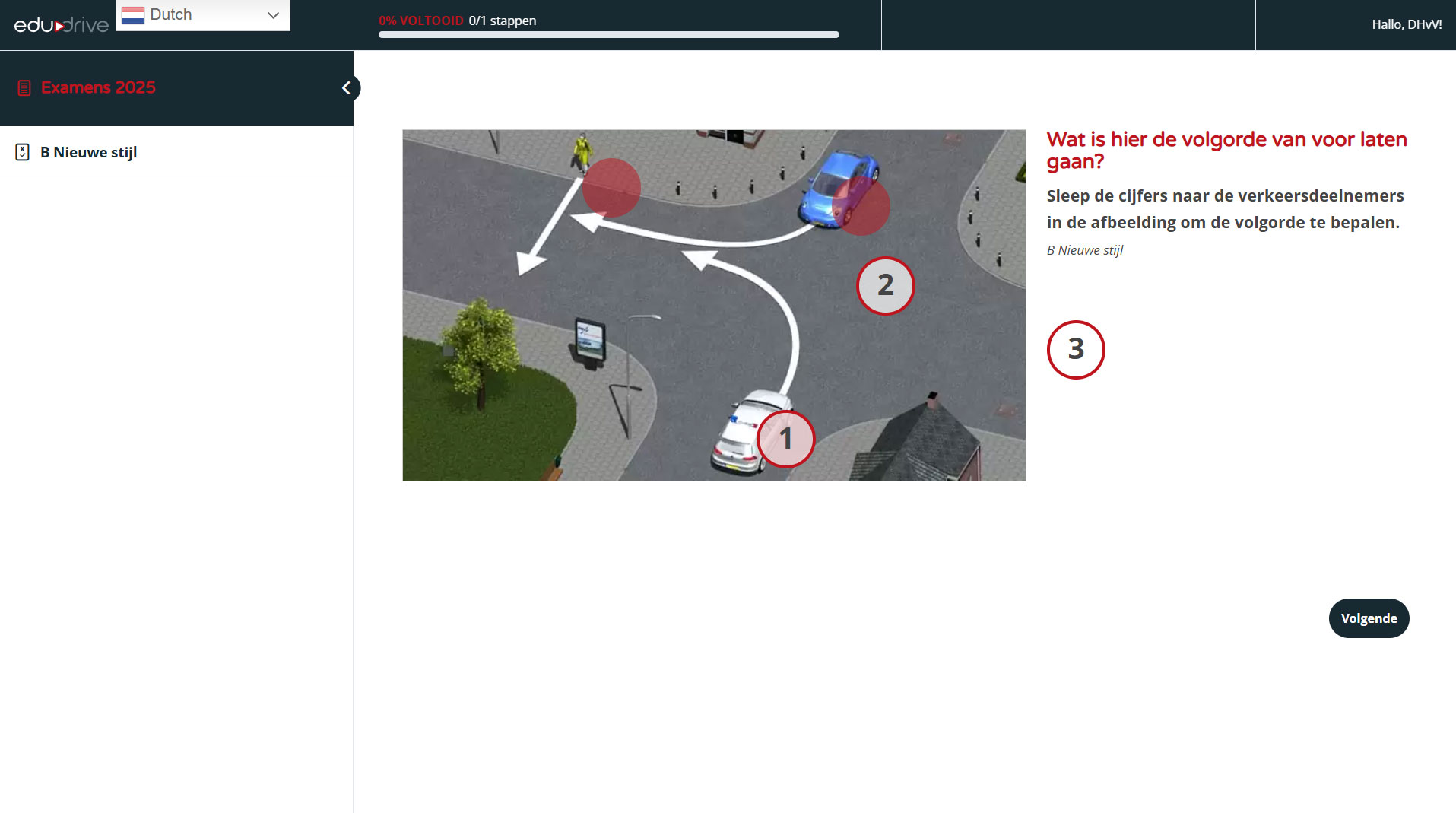Click the red drop zone on pedestrian
Viewport: 1456px width, 813px height.
(x=611, y=188)
